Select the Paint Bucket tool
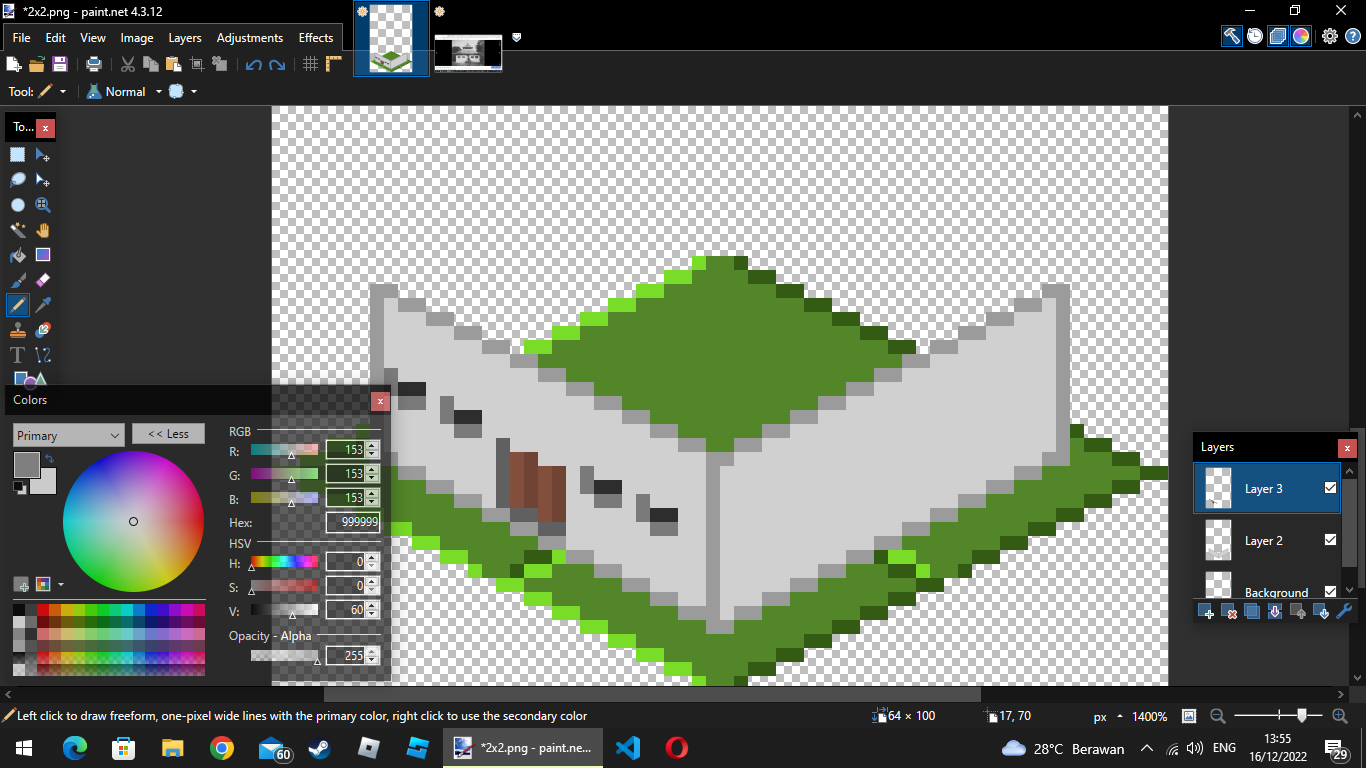This screenshot has width=1366, height=768. tap(18, 255)
